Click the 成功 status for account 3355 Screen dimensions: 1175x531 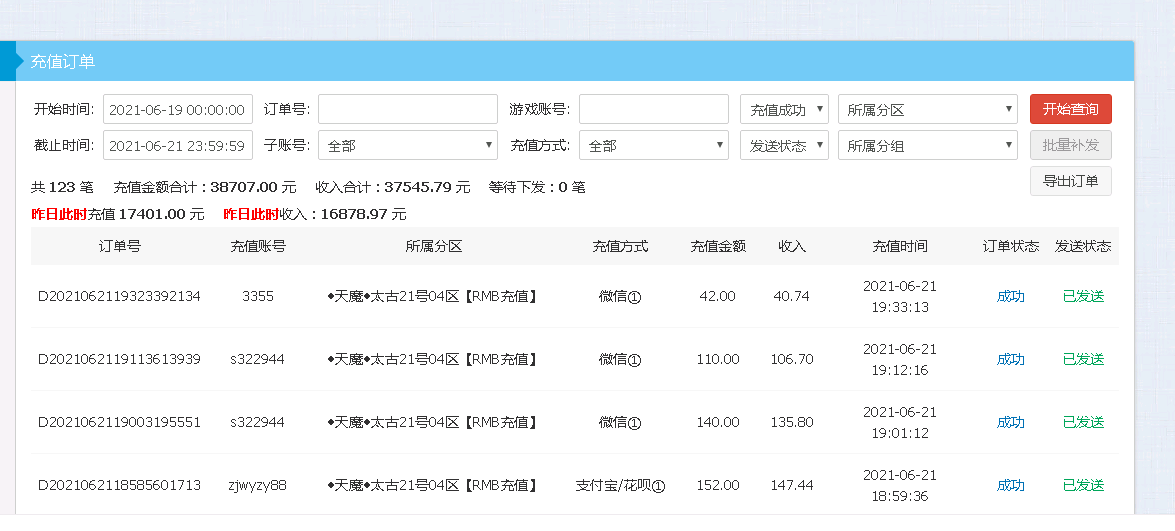click(x=1010, y=296)
